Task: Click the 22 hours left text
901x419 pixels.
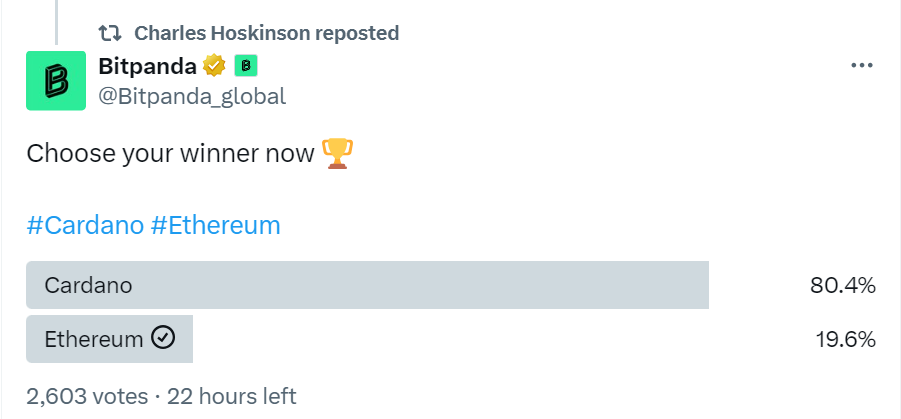Action: click(x=234, y=395)
